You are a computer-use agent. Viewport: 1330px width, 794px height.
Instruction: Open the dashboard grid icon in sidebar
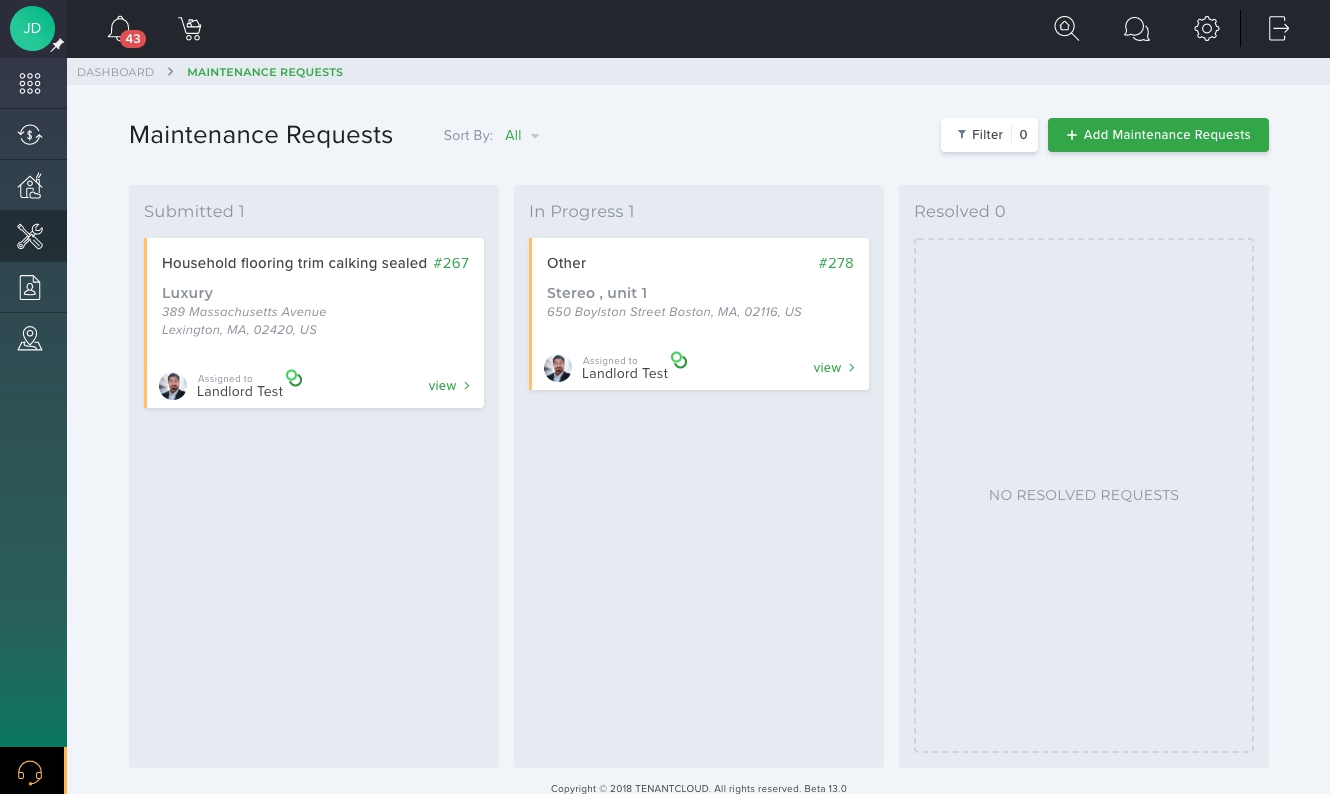pyautogui.click(x=30, y=83)
